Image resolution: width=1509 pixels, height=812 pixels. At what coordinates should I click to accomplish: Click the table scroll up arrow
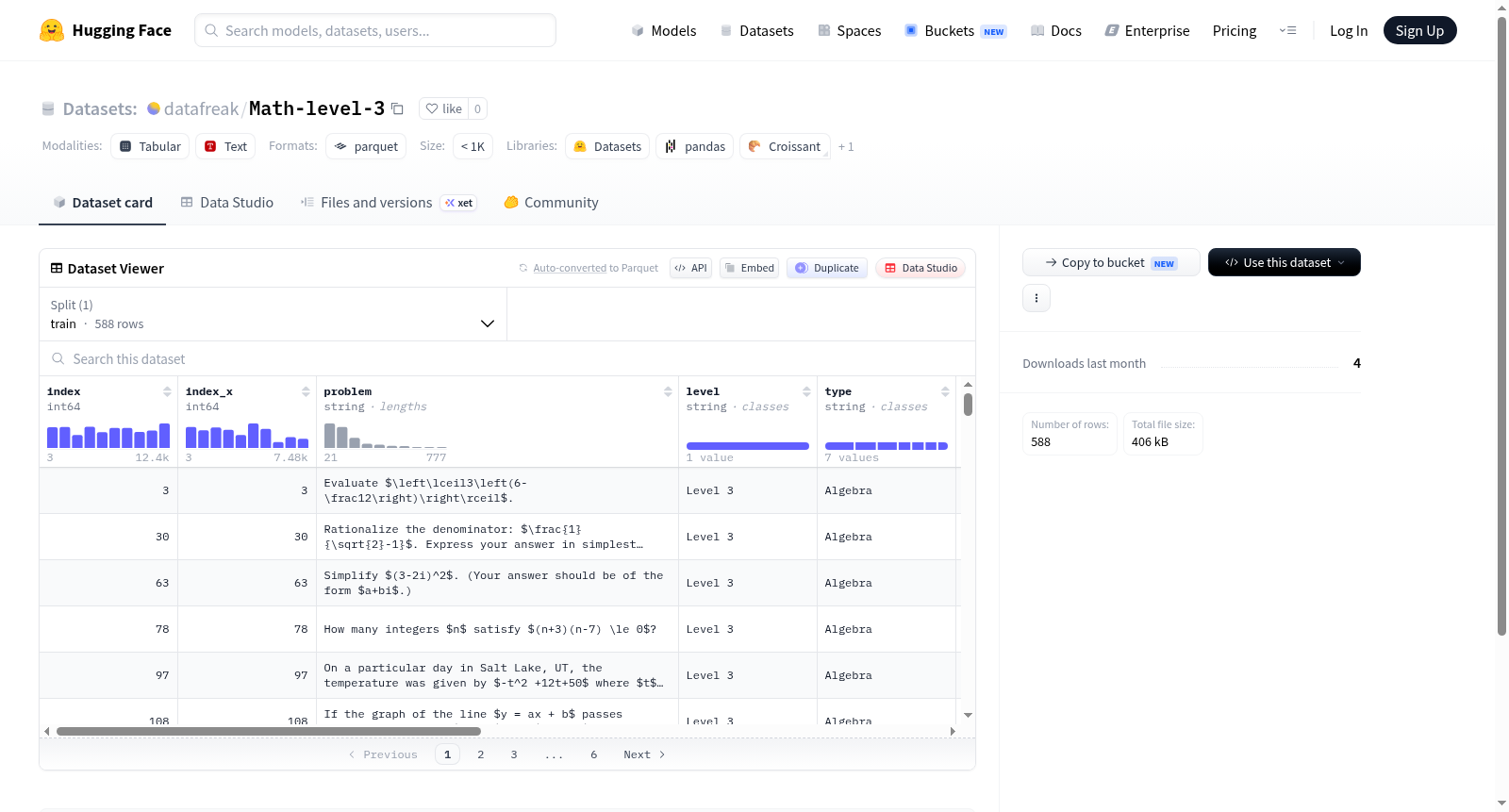pyautogui.click(x=968, y=385)
